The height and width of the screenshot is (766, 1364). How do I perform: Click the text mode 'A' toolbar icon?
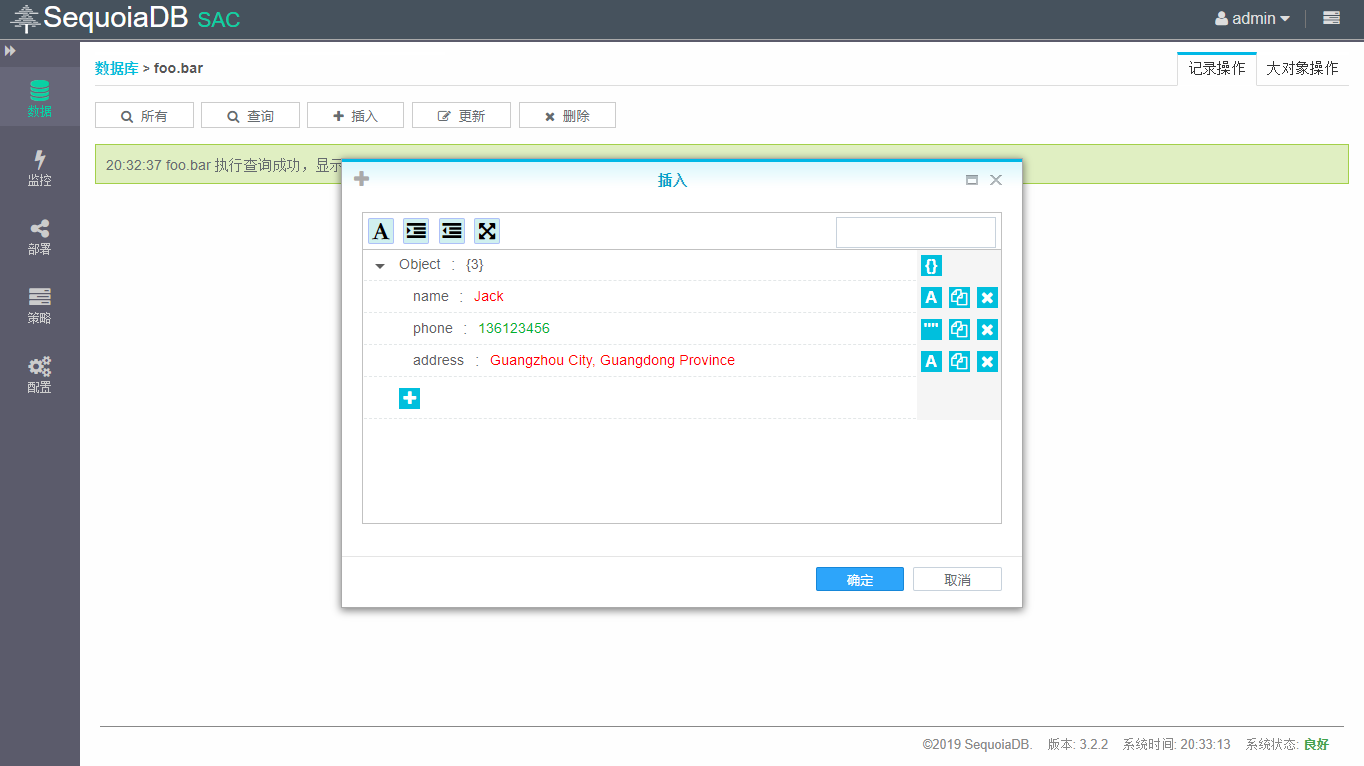[381, 231]
